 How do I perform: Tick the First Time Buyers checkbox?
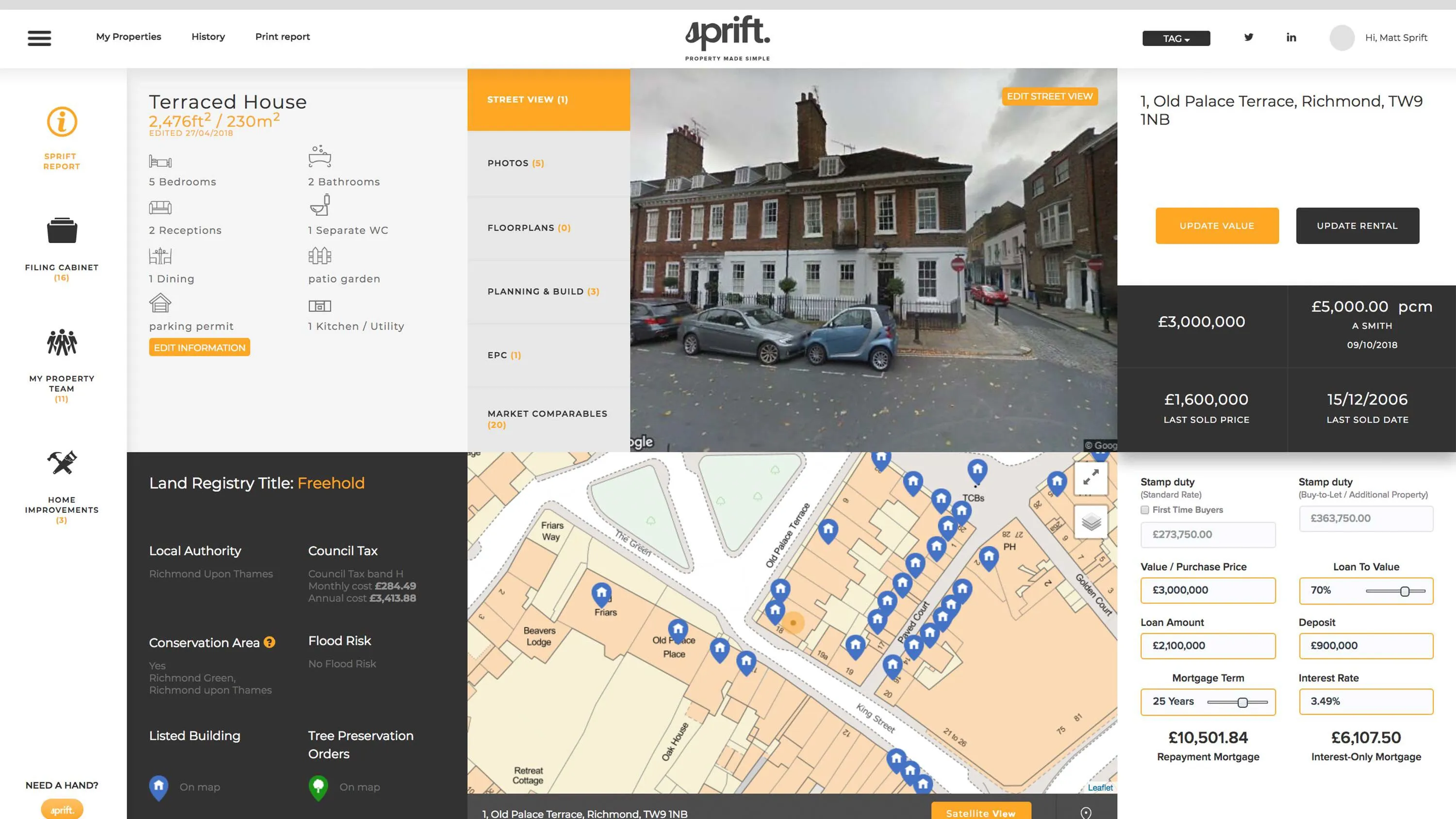pyautogui.click(x=1144, y=510)
